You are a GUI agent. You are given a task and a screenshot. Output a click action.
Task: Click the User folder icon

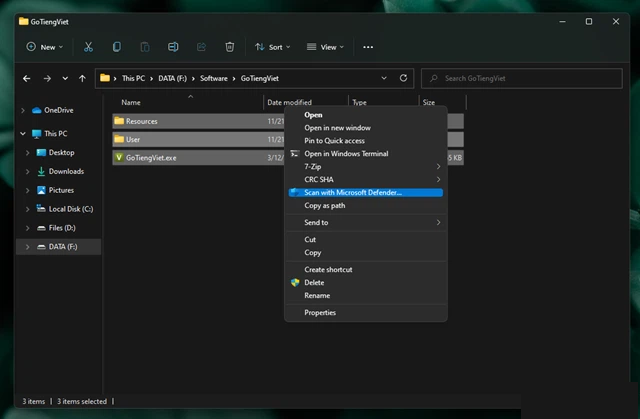click(x=119, y=139)
